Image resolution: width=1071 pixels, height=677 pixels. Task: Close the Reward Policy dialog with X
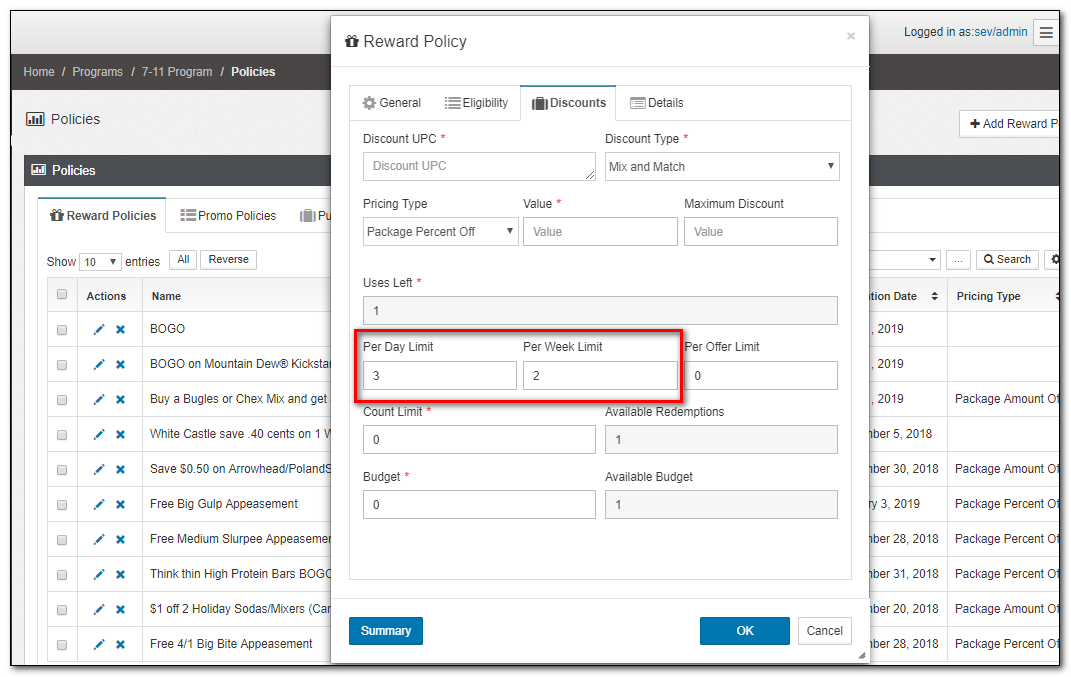pos(850,37)
